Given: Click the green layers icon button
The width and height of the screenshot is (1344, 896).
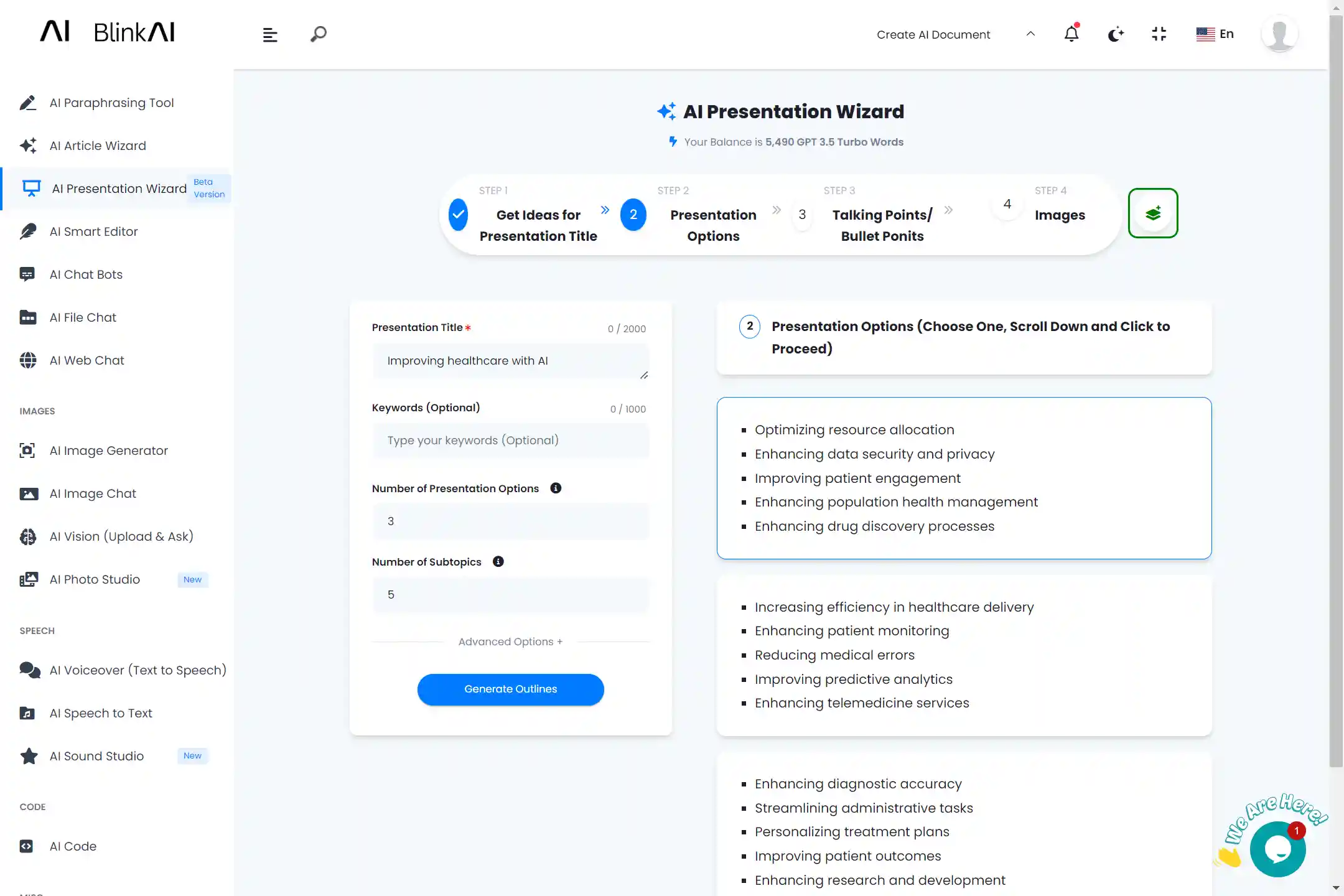Looking at the screenshot, I should 1152,213.
